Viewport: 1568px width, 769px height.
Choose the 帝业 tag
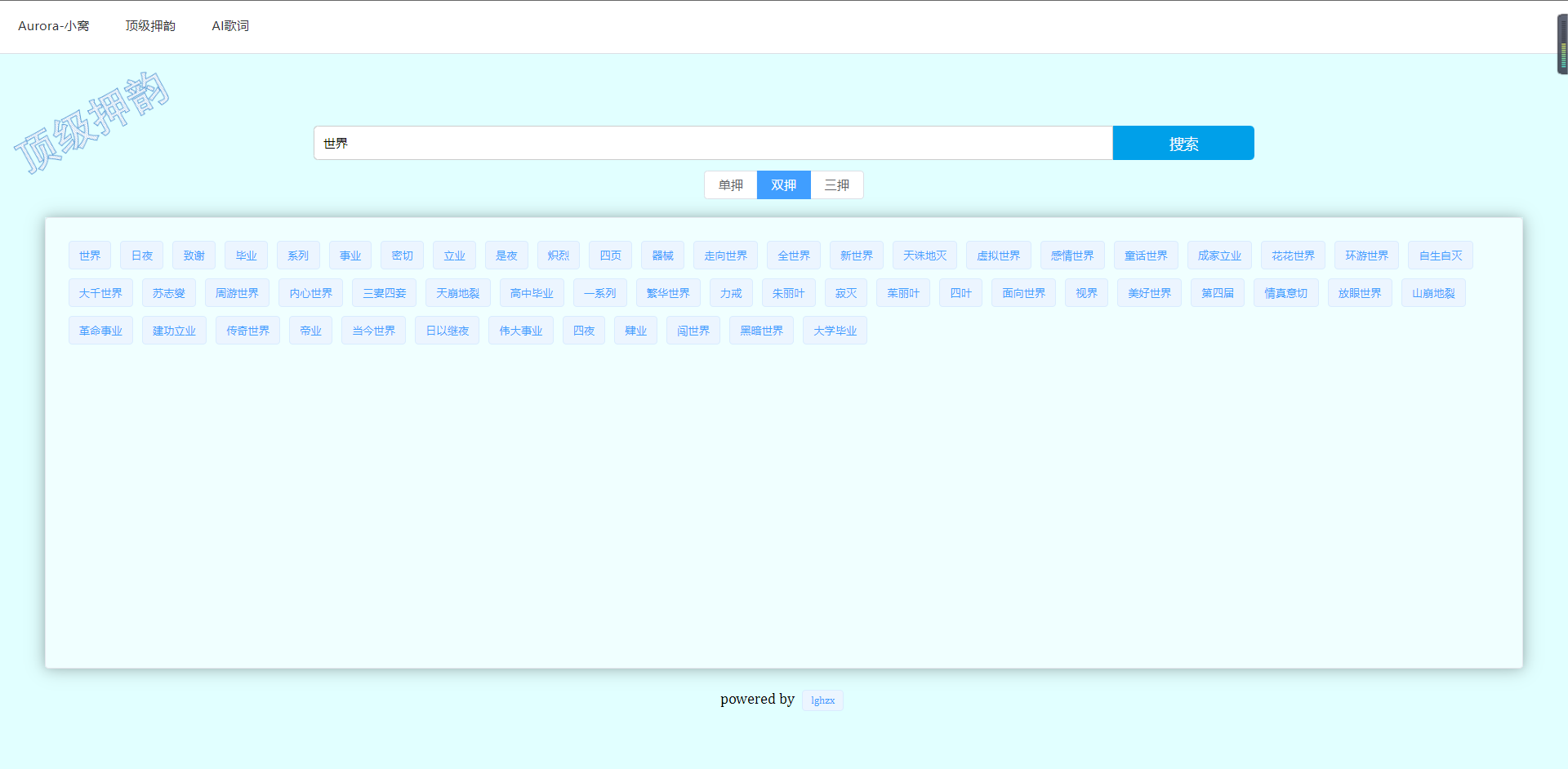click(311, 331)
